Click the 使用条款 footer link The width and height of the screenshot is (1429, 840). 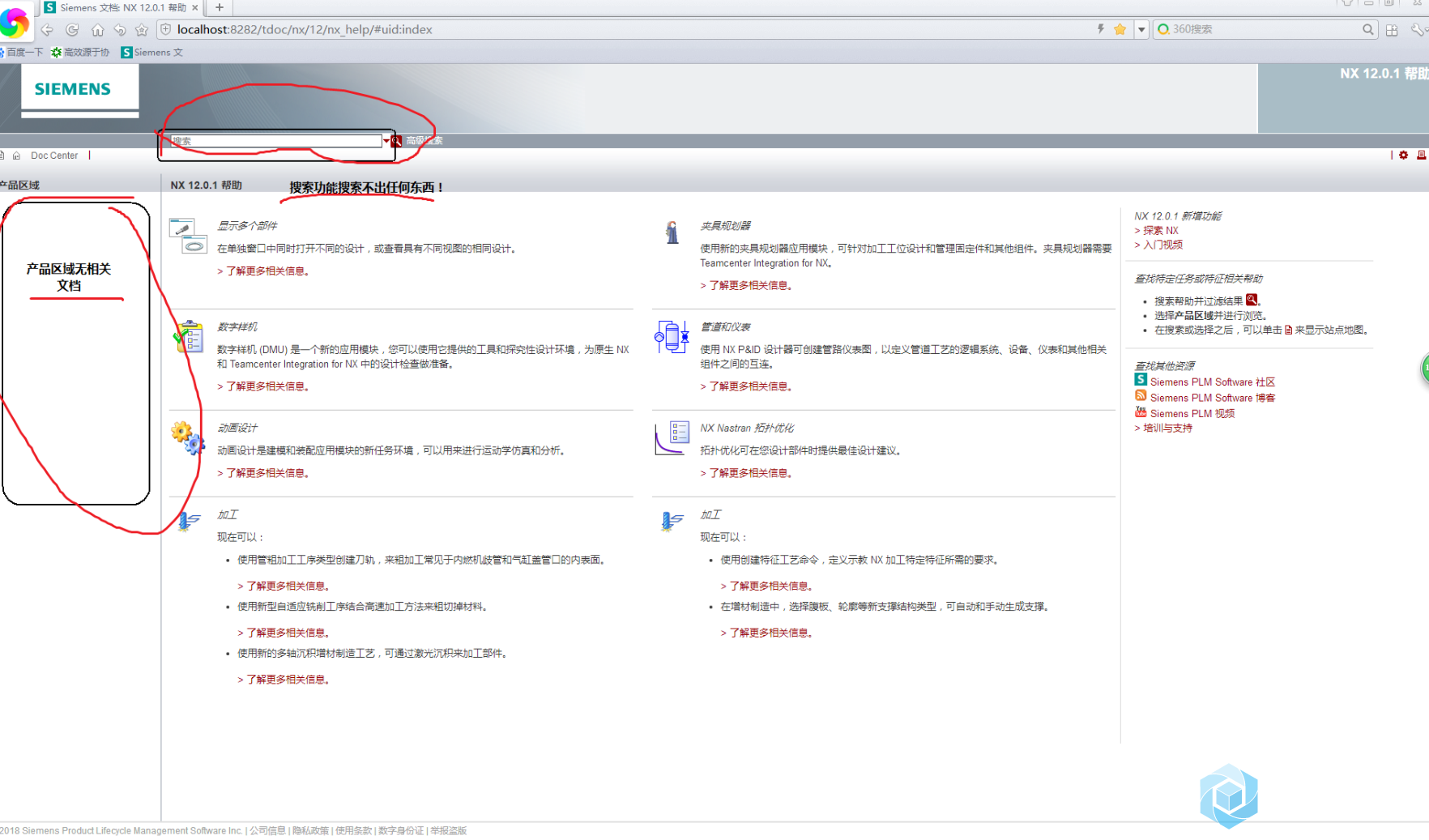pyautogui.click(x=353, y=830)
